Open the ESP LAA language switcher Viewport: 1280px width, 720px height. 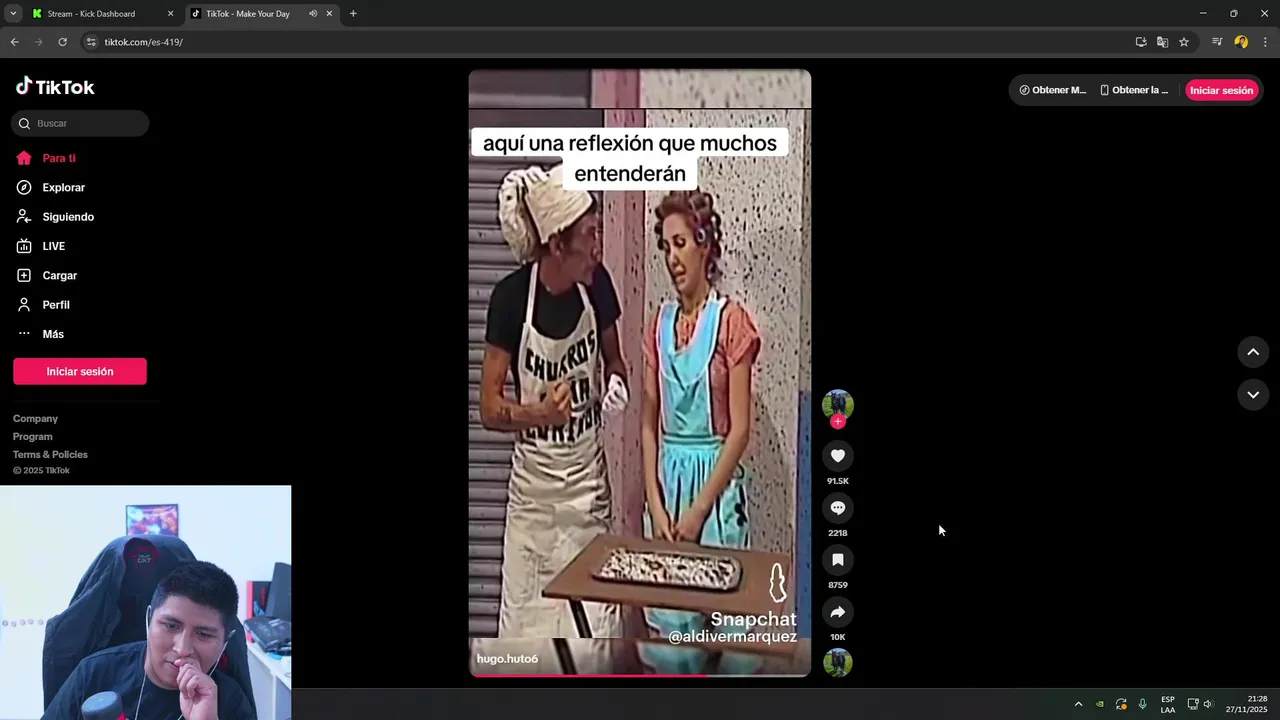click(x=1168, y=704)
